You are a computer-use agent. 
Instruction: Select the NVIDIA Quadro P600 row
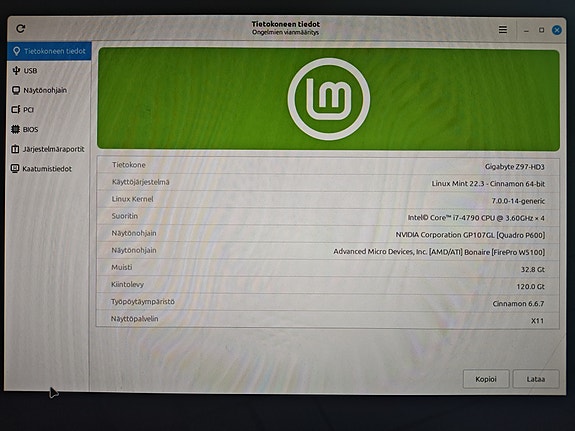coord(328,234)
